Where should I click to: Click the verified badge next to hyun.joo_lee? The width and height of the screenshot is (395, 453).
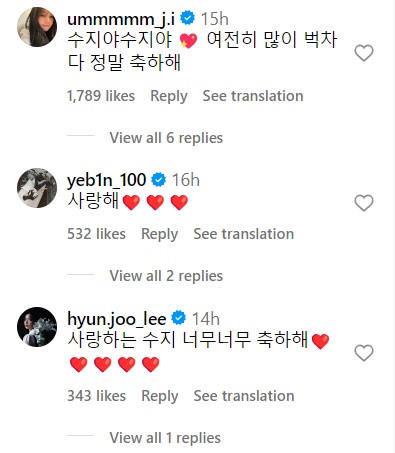[x=179, y=318]
